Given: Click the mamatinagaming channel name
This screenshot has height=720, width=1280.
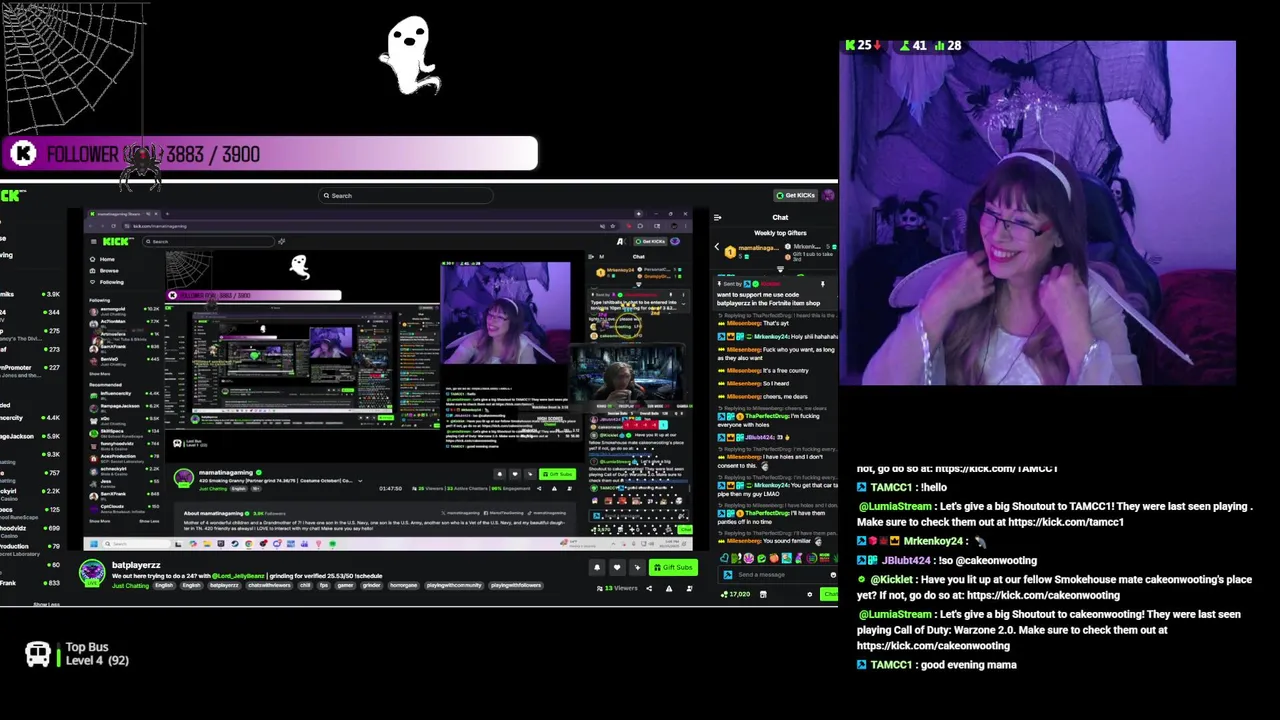Looking at the screenshot, I should (226, 472).
